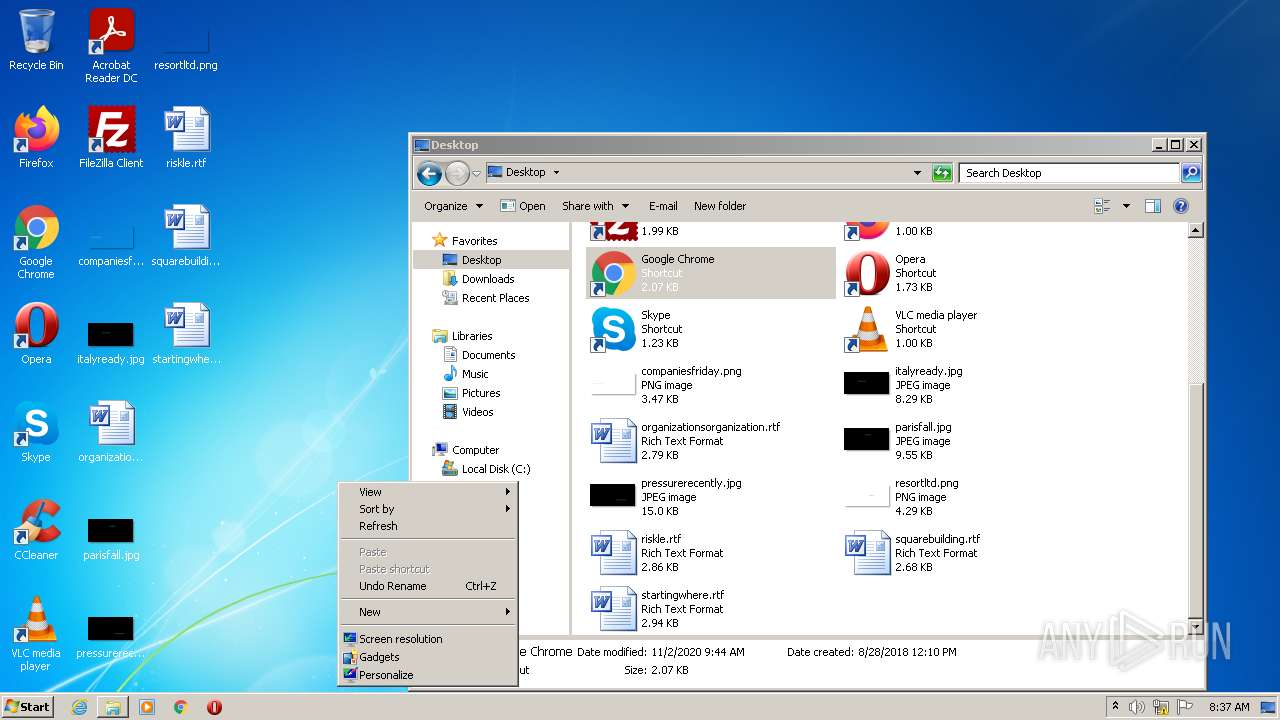Click the refresh icon next to address bar
Screen dimensions: 1280x720
942,173
